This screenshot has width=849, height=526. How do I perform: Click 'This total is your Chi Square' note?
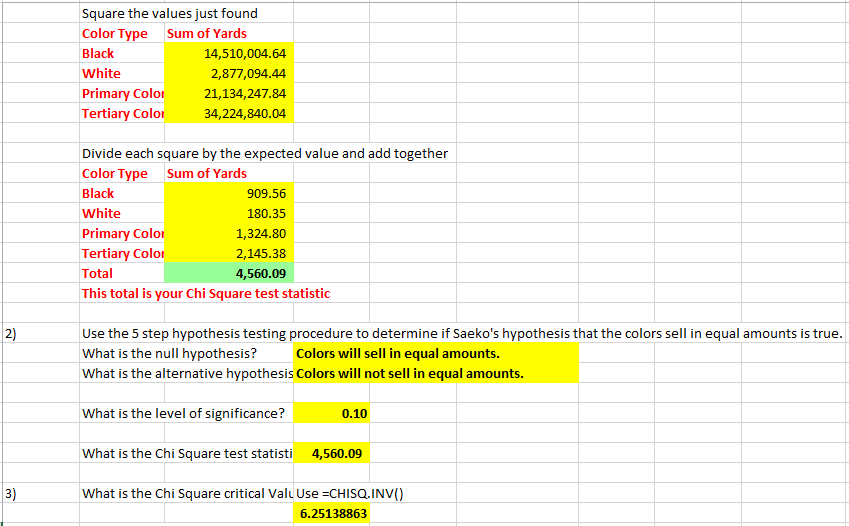tap(206, 294)
